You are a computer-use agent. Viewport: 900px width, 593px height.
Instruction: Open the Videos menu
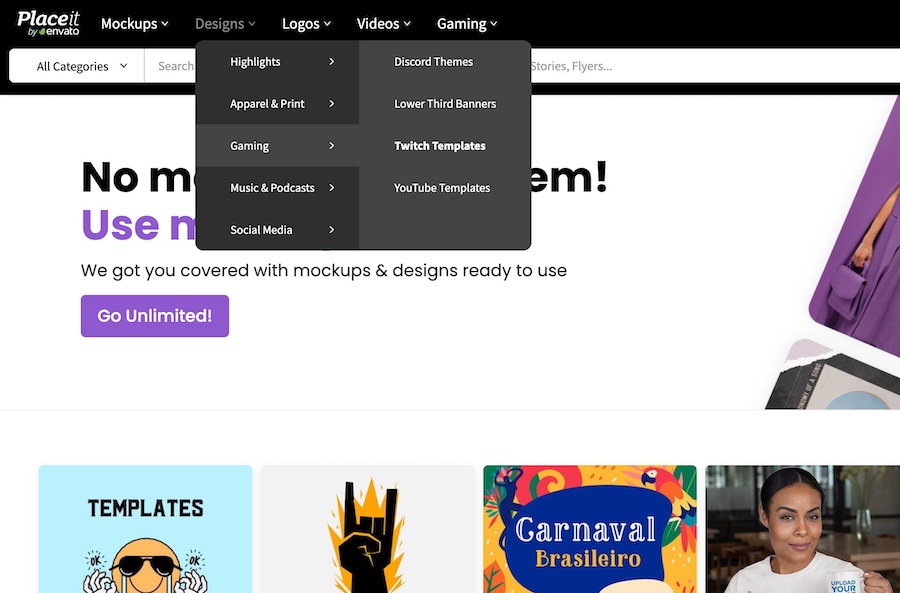click(383, 24)
